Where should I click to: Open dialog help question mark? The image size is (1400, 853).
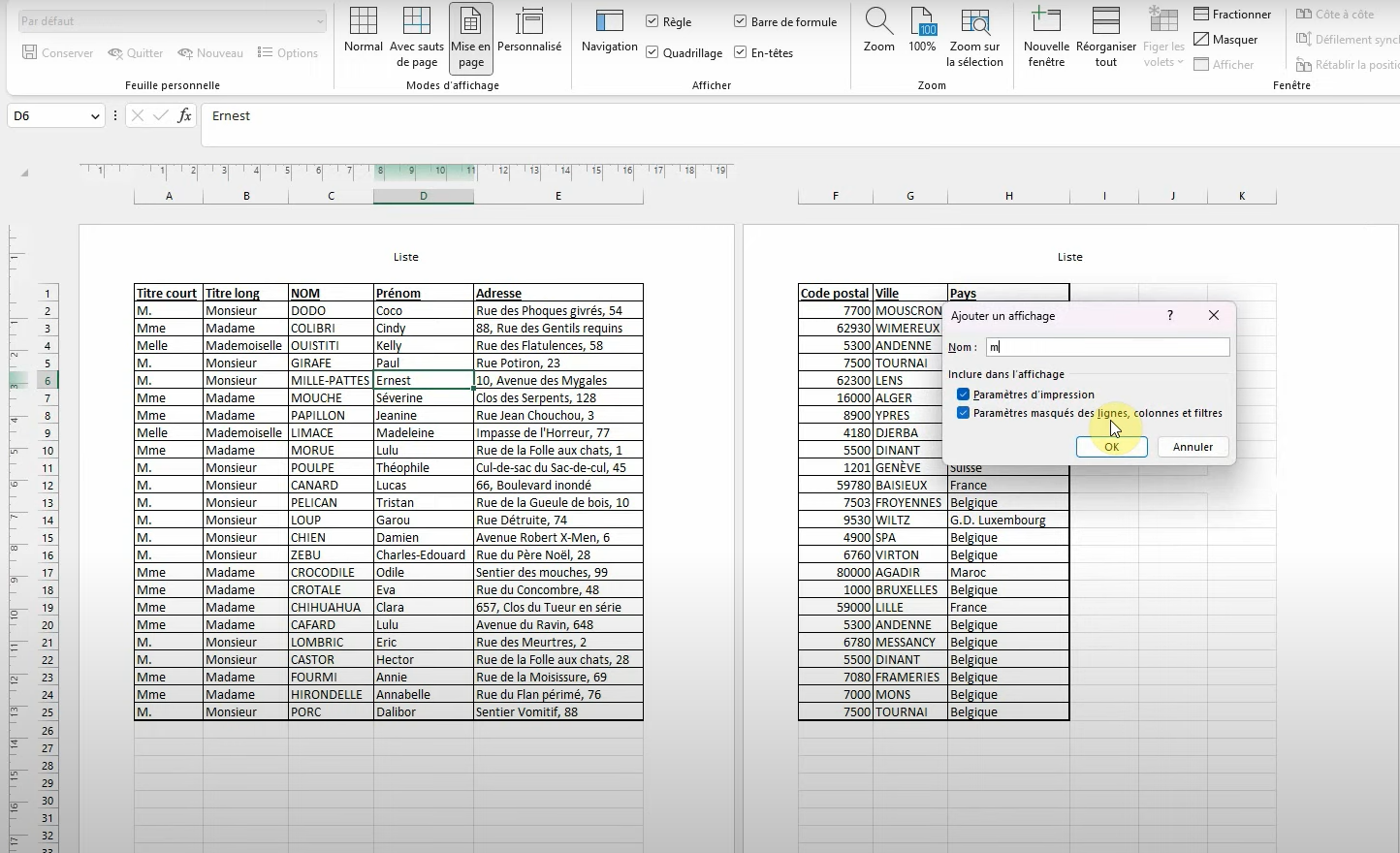tap(1170, 315)
